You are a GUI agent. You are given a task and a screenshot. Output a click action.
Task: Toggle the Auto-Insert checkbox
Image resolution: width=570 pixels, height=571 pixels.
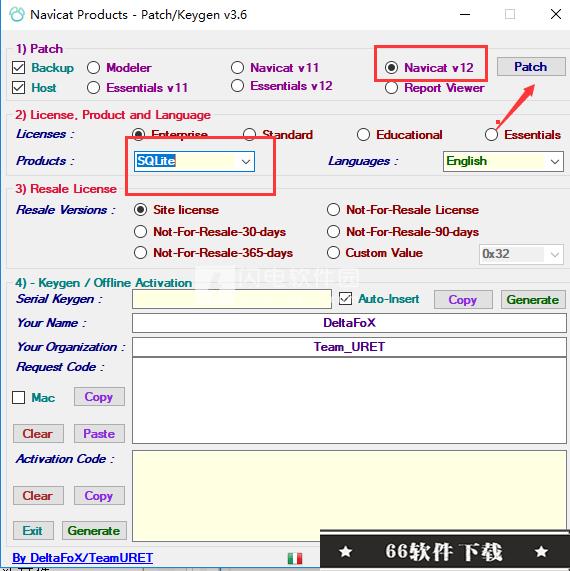pyautogui.click(x=345, y=299)
